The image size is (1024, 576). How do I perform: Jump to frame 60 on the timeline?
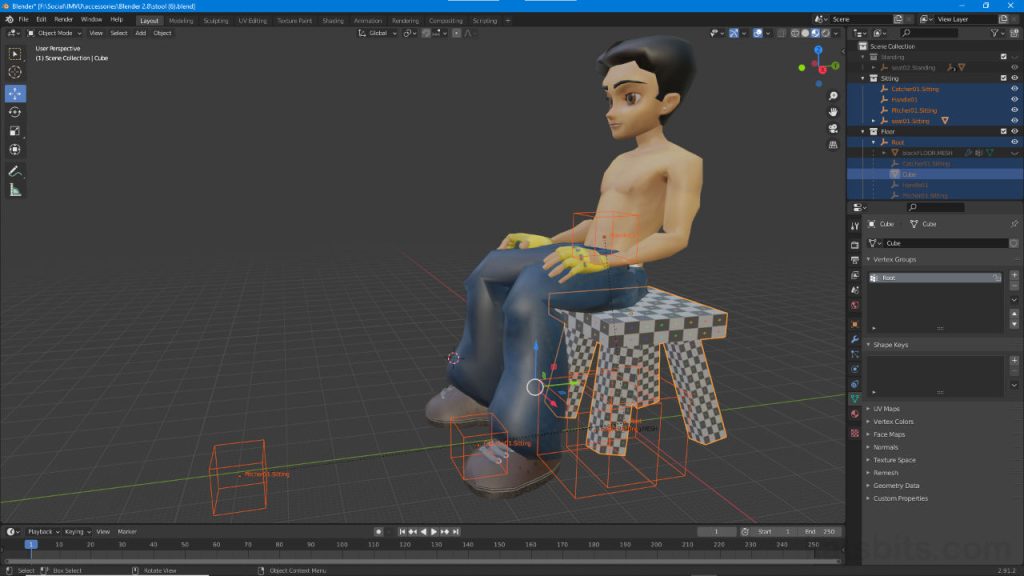tap(214, 546)
